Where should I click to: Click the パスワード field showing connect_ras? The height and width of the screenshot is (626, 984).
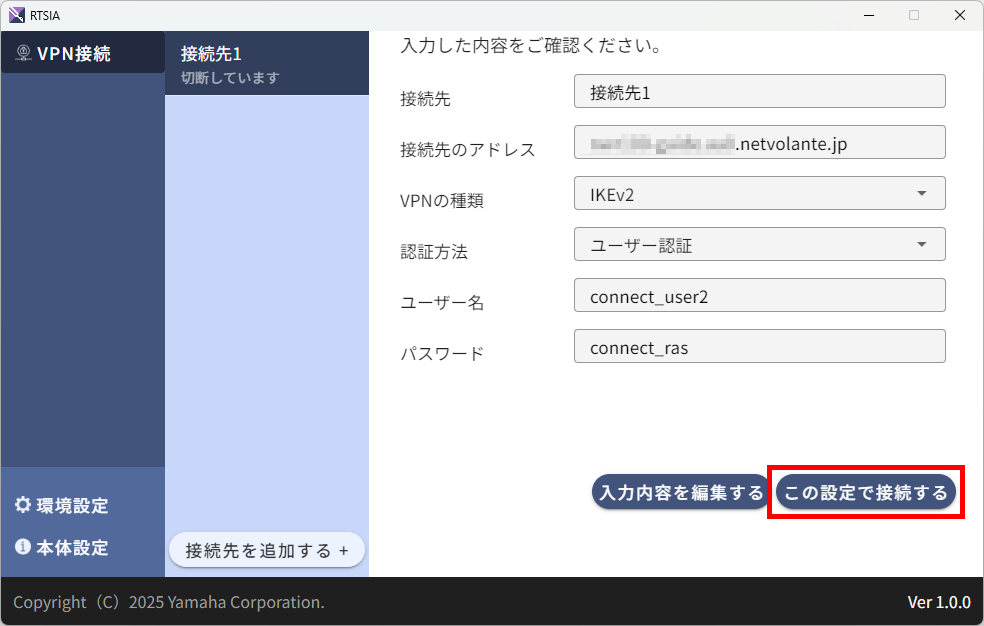759,346
